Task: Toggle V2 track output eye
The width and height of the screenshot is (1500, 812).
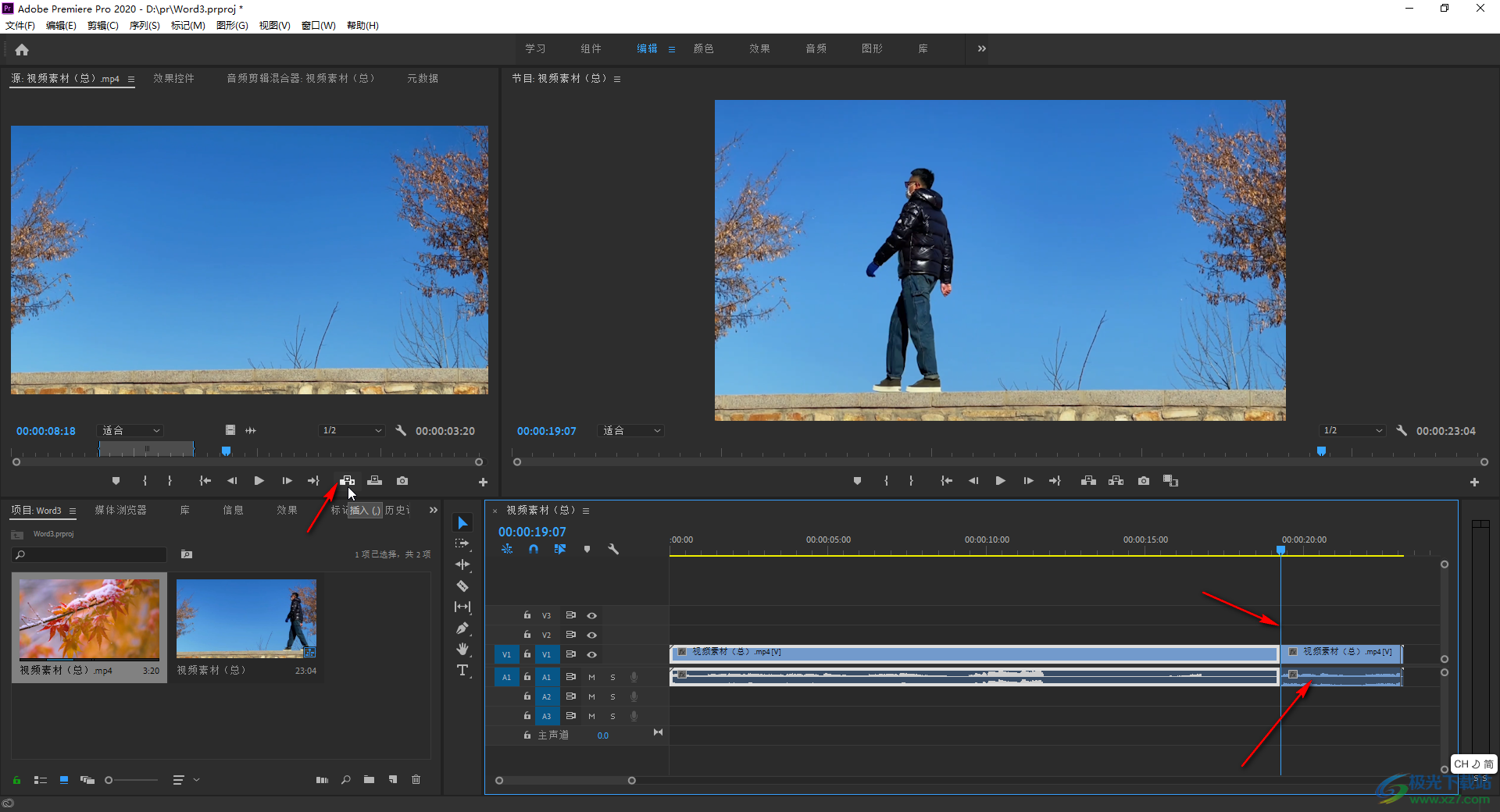Action: 592,635
